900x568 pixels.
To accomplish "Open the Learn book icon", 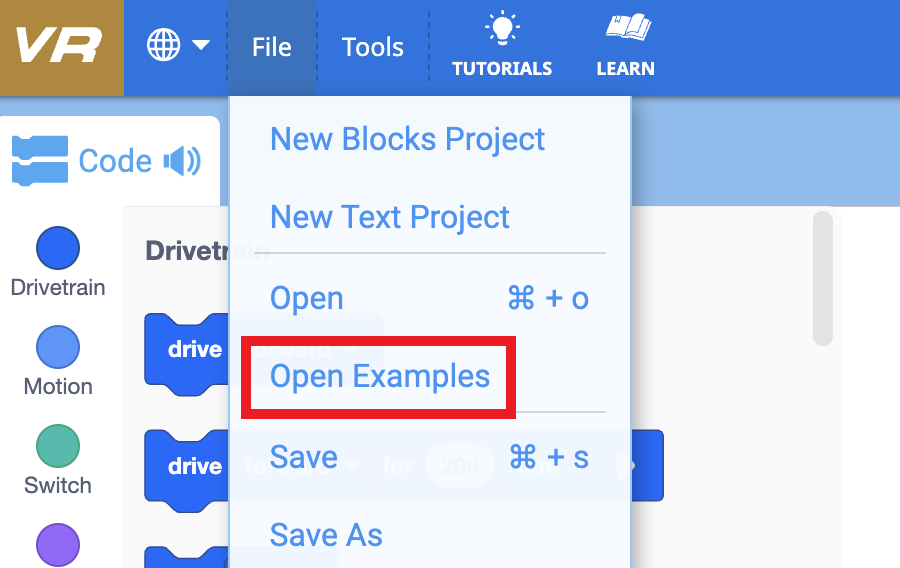I will [626, 30].
